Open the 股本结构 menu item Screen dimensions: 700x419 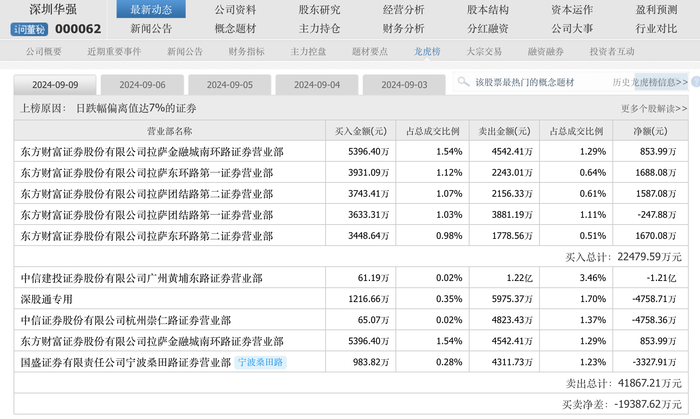click(488, 9)
